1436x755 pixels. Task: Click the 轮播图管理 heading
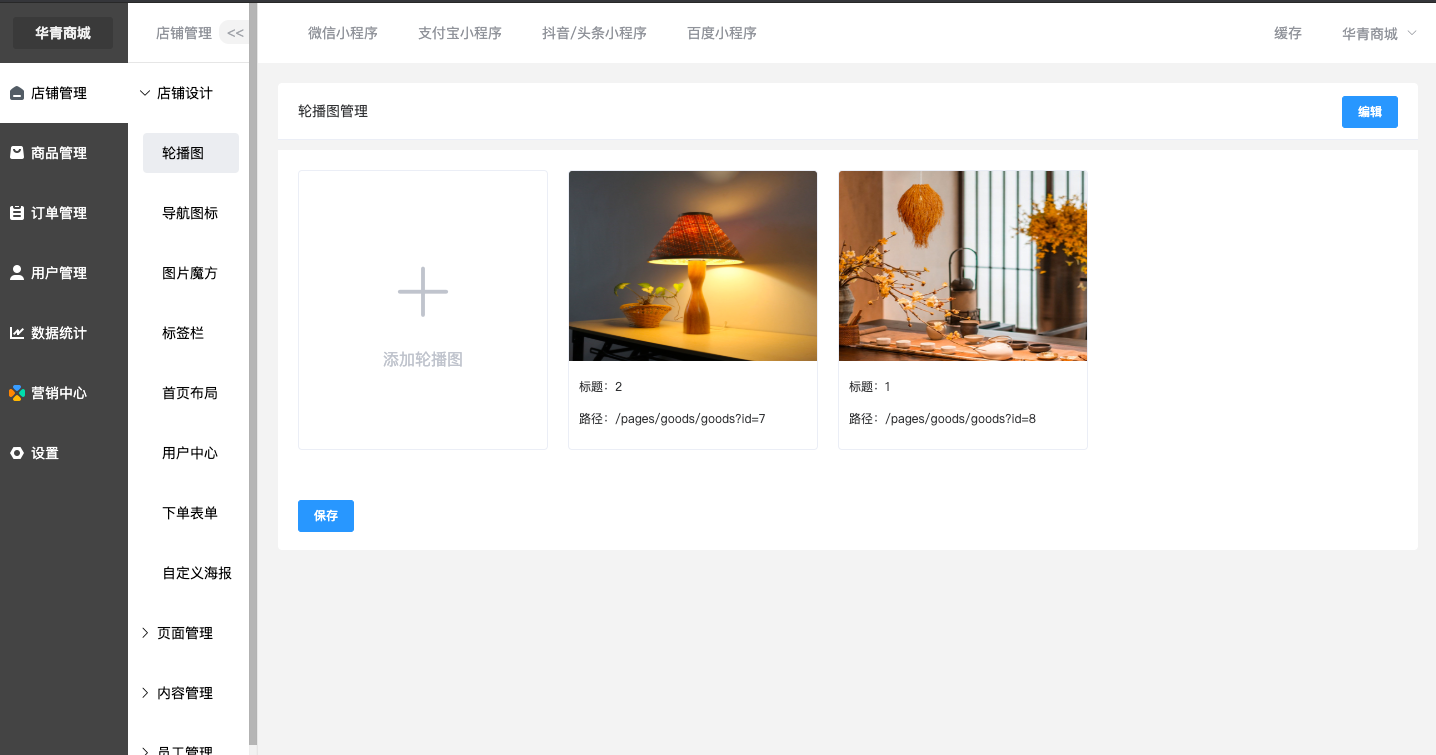(x=333, y=111)
